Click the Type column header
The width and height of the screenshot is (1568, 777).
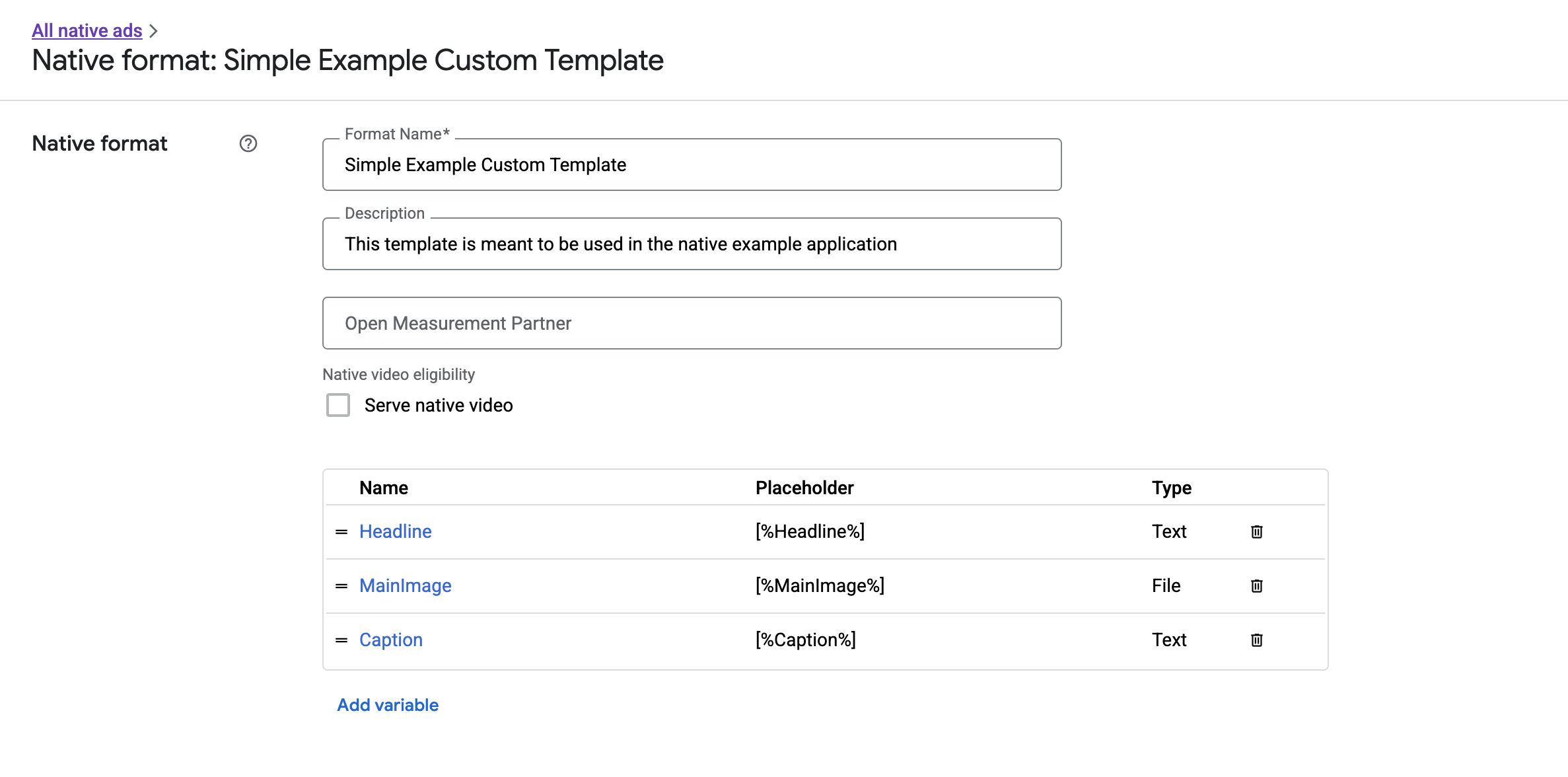(1171, 488)
